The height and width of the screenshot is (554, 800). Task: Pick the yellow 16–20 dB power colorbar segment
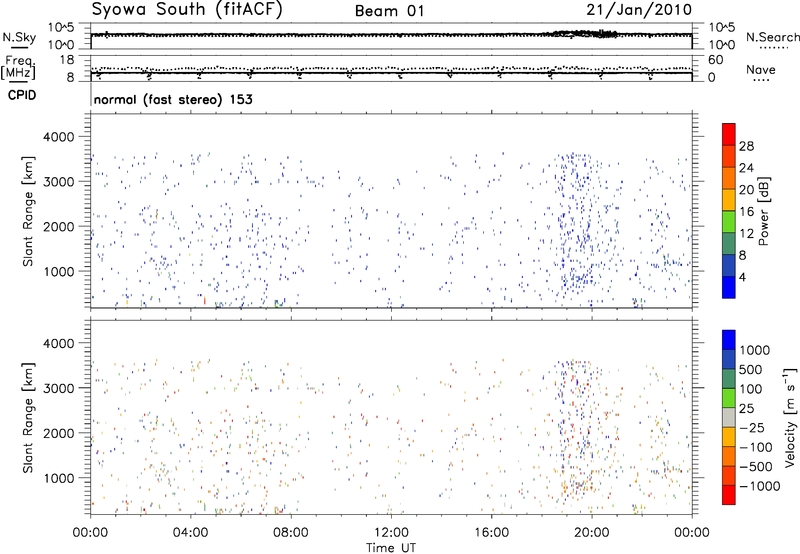click(729, 200)
